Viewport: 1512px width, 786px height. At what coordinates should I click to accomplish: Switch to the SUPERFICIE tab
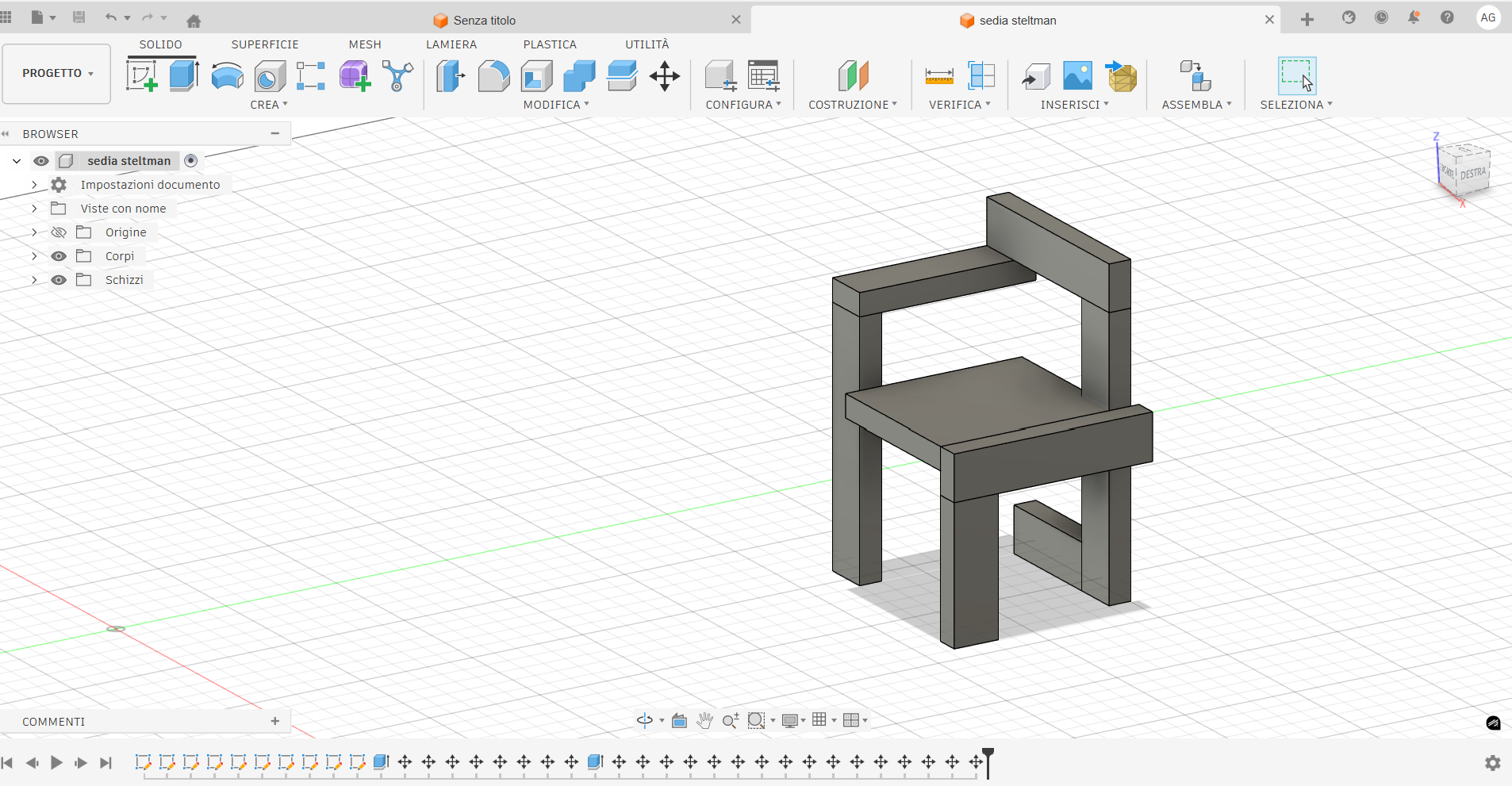click(x=265, y=44)
